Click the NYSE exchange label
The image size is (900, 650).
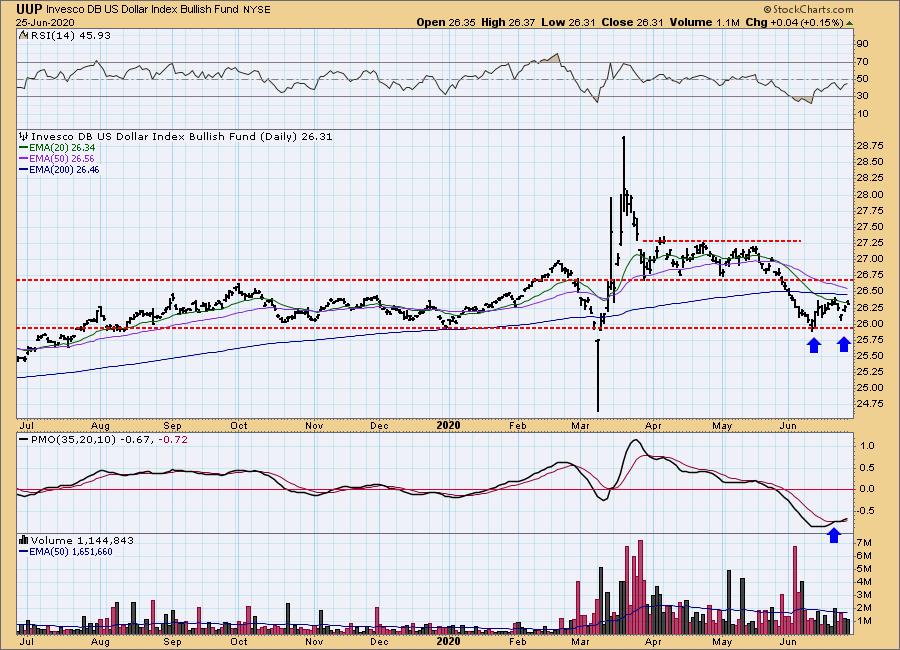257,10
